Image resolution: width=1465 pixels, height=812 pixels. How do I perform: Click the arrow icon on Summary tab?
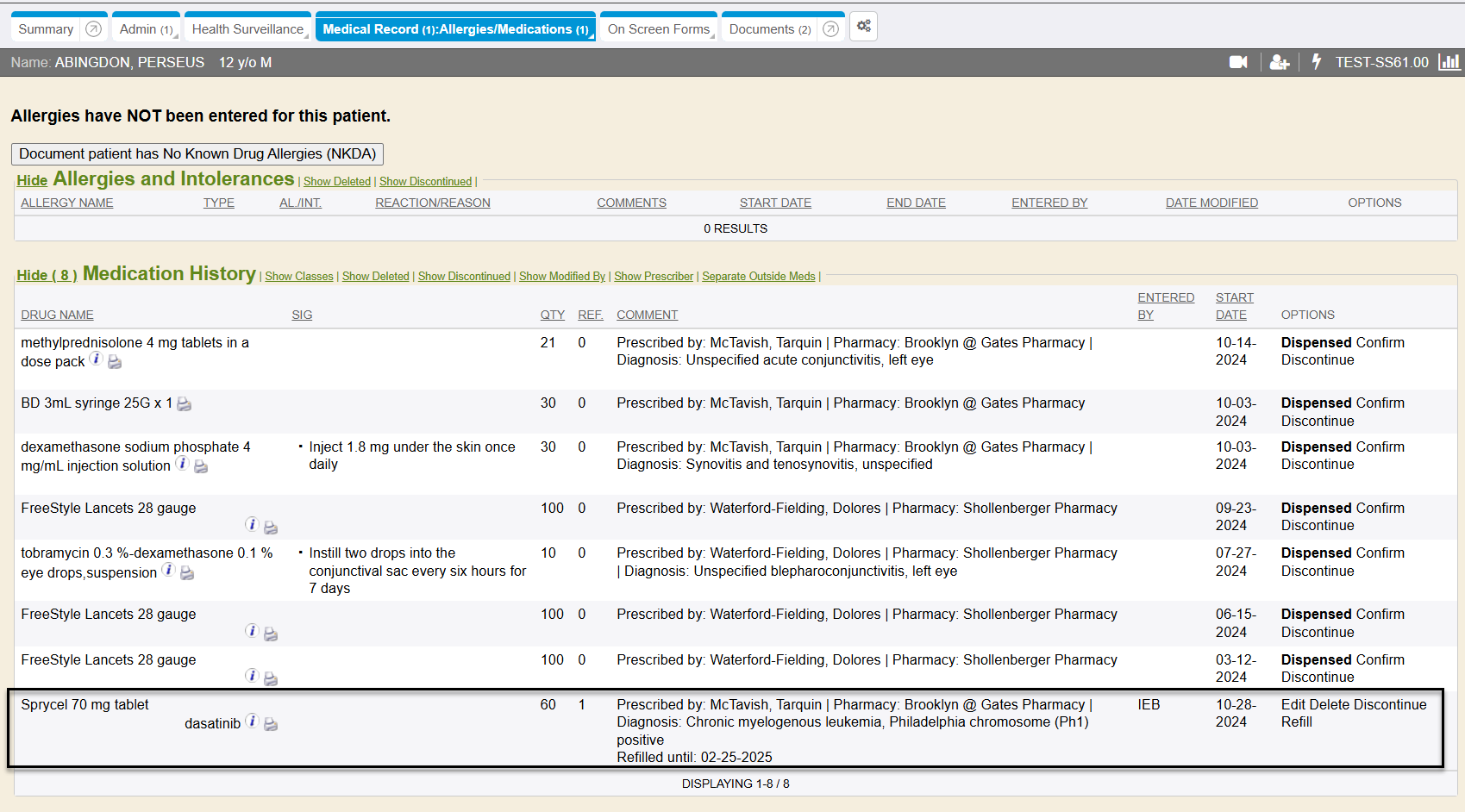click(94, 29)
